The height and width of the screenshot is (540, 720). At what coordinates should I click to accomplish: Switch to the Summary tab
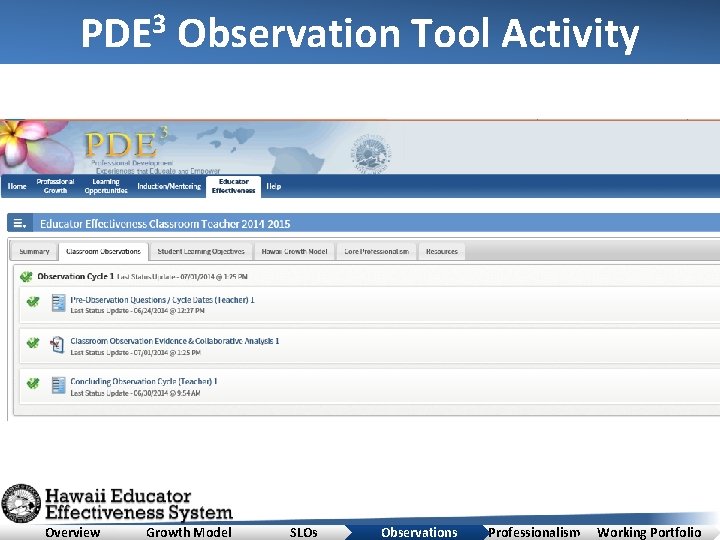pos(34,252)
